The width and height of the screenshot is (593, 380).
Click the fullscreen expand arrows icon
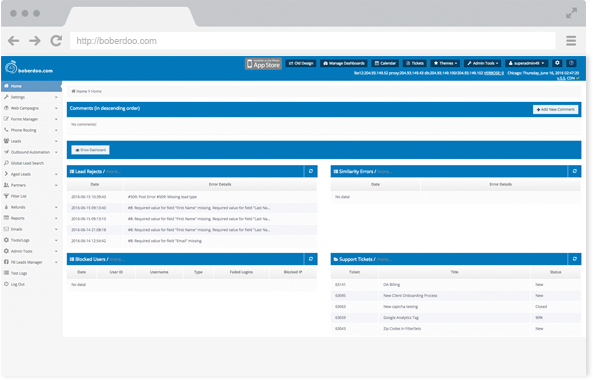coord(571,13)
